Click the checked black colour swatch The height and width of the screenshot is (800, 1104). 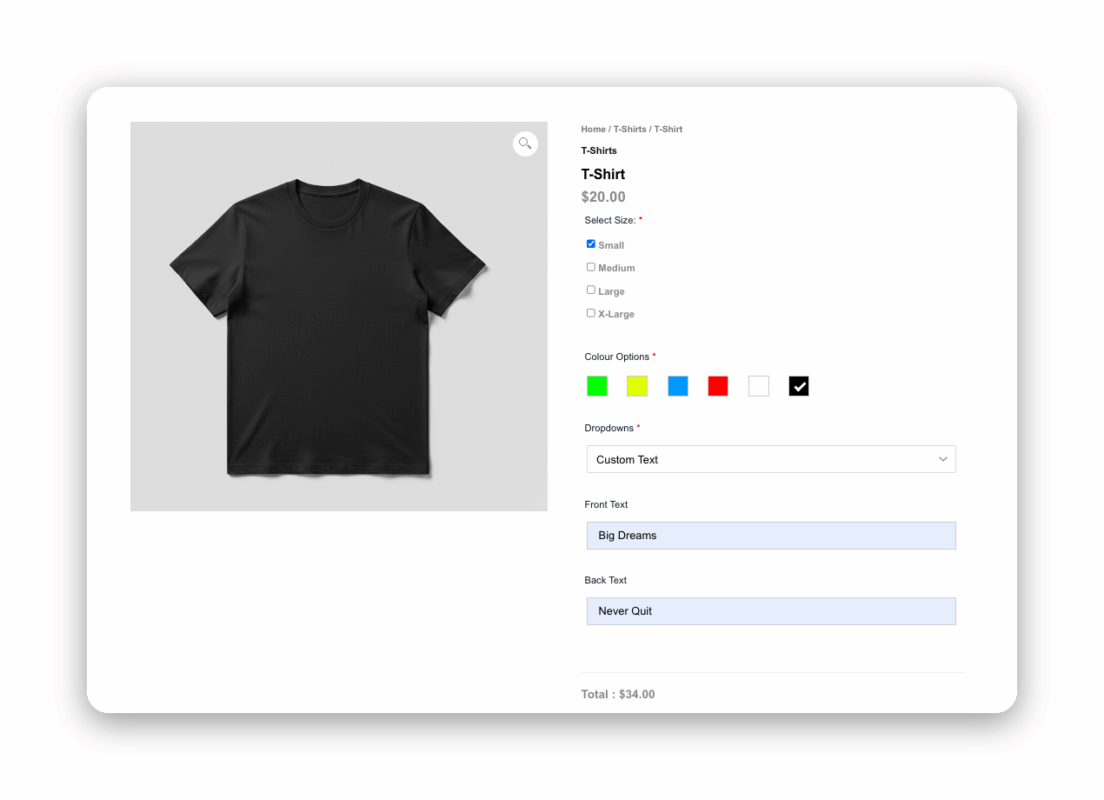point(798,386)
